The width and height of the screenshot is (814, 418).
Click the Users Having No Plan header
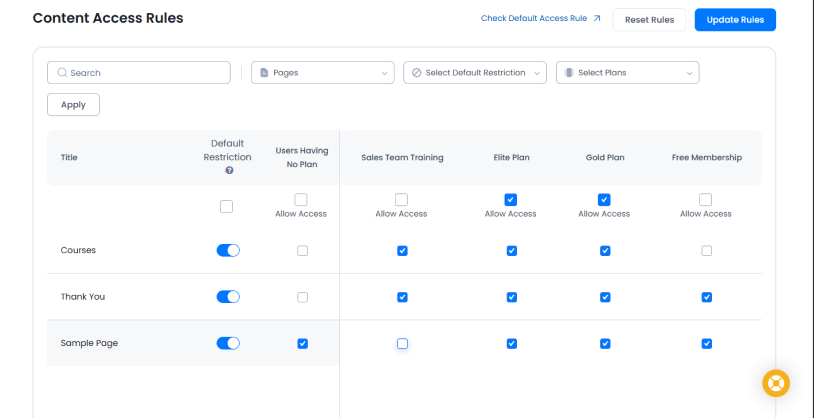coord(302,157)
